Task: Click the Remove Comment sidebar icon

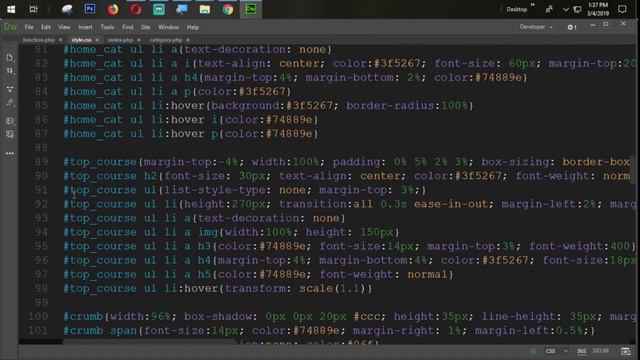Action: 10,134
